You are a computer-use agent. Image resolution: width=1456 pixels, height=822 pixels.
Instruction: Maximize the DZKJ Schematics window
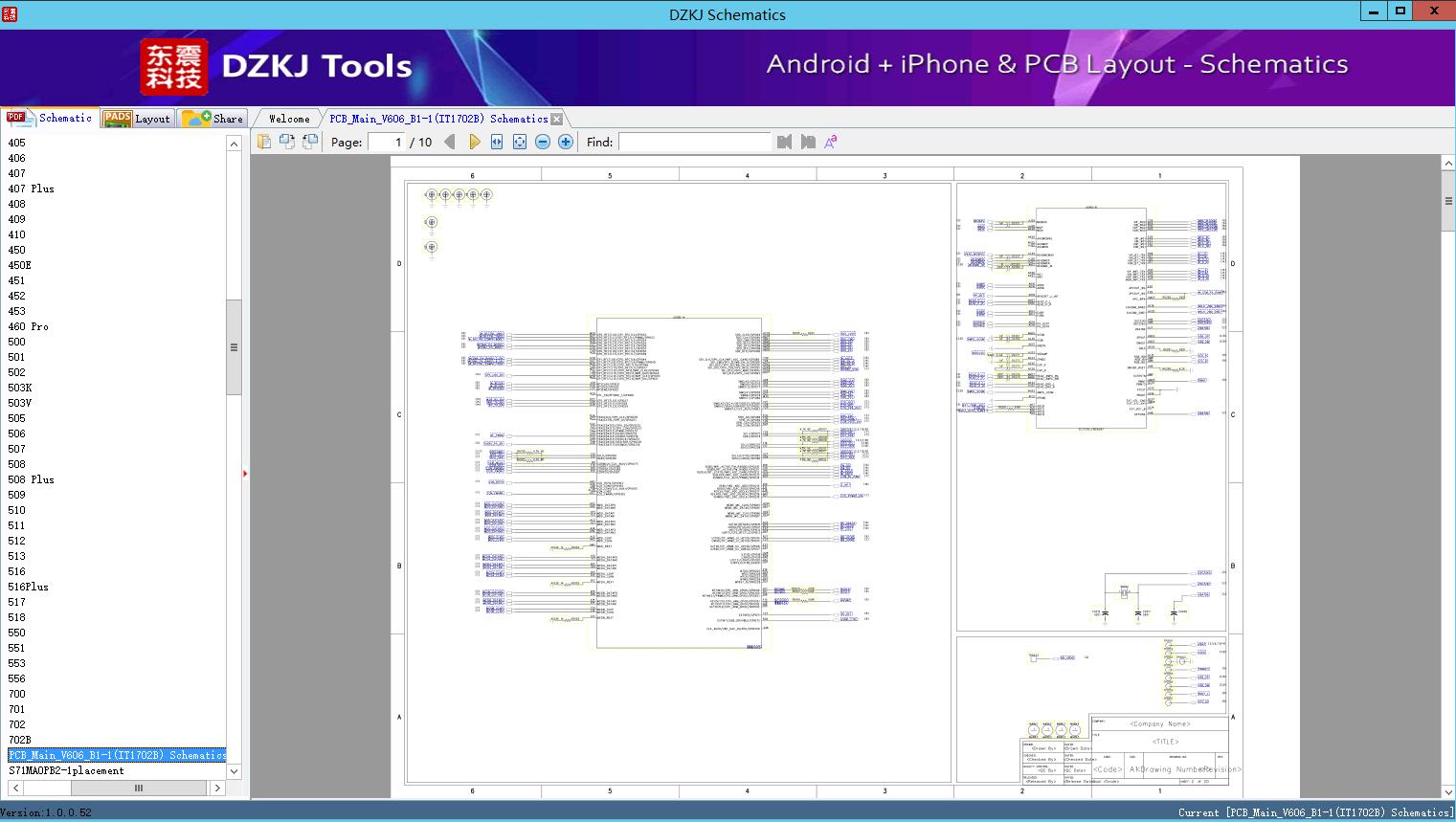(x=1400, y=11)
